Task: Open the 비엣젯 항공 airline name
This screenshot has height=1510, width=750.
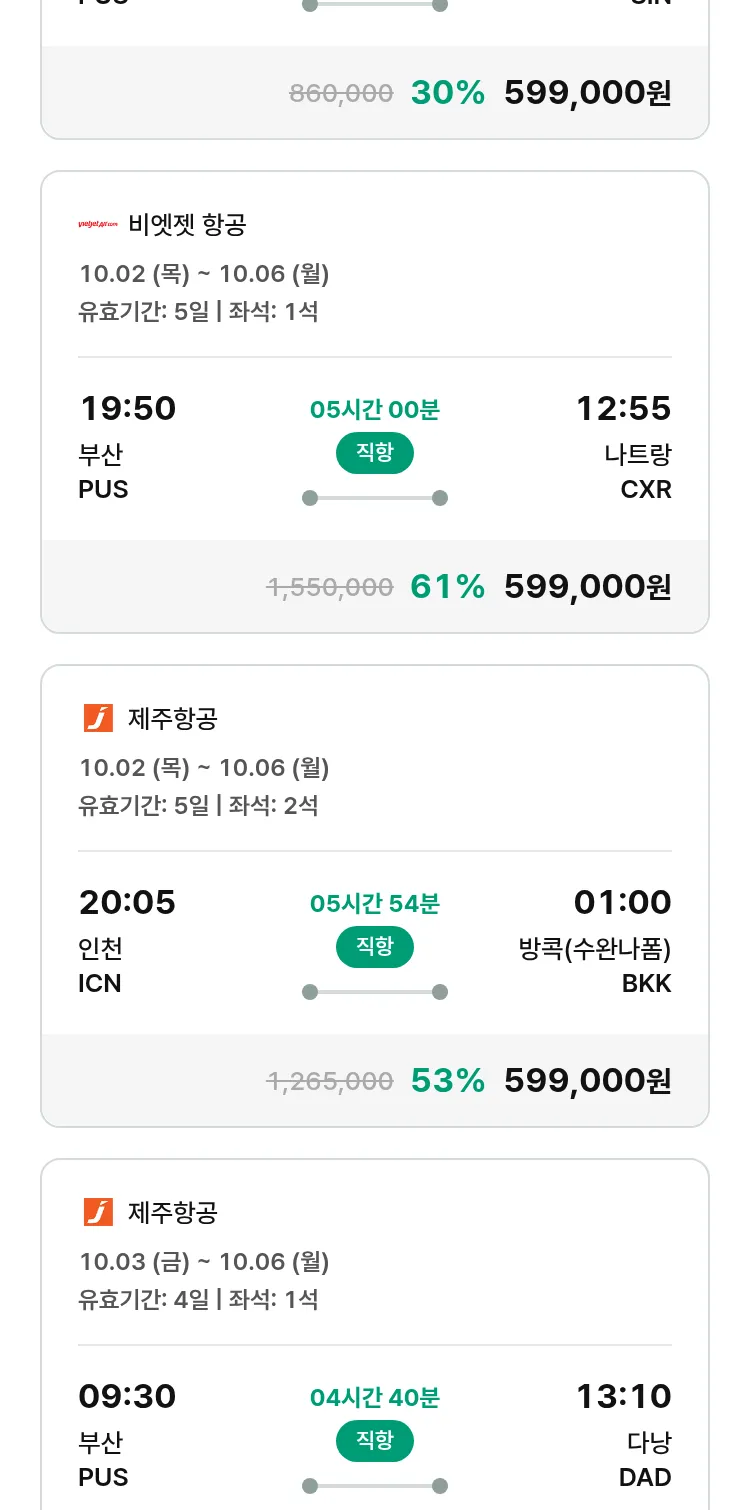Action: tap(187, 225)
